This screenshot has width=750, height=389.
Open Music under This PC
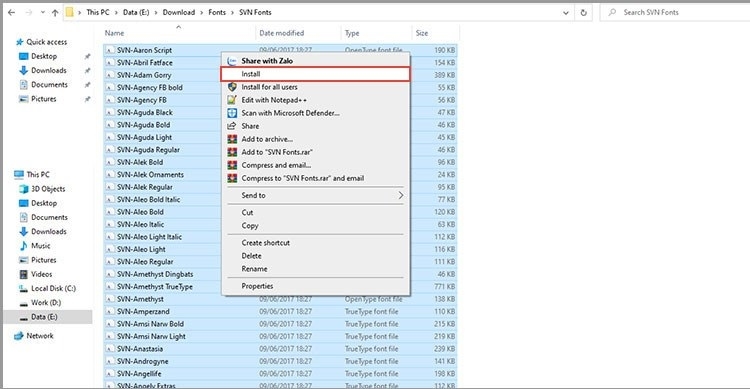click(41, 246)
